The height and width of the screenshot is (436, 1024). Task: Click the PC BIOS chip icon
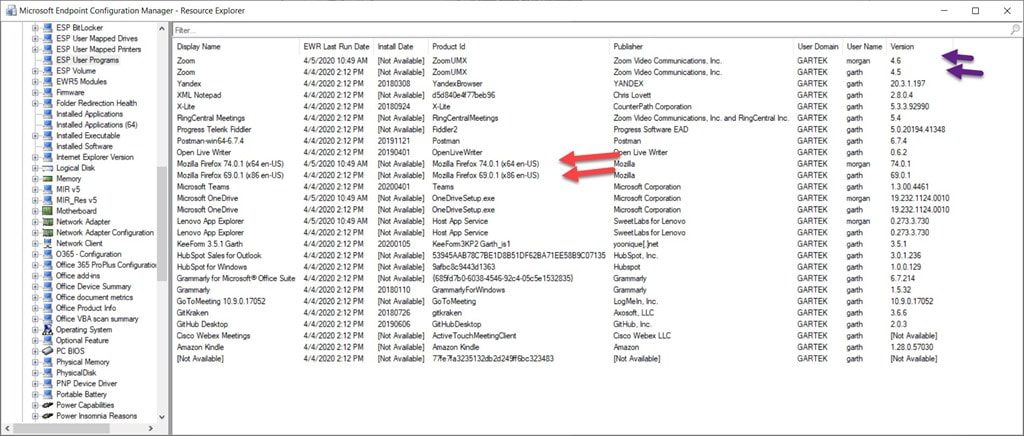[x=47, y=351]
